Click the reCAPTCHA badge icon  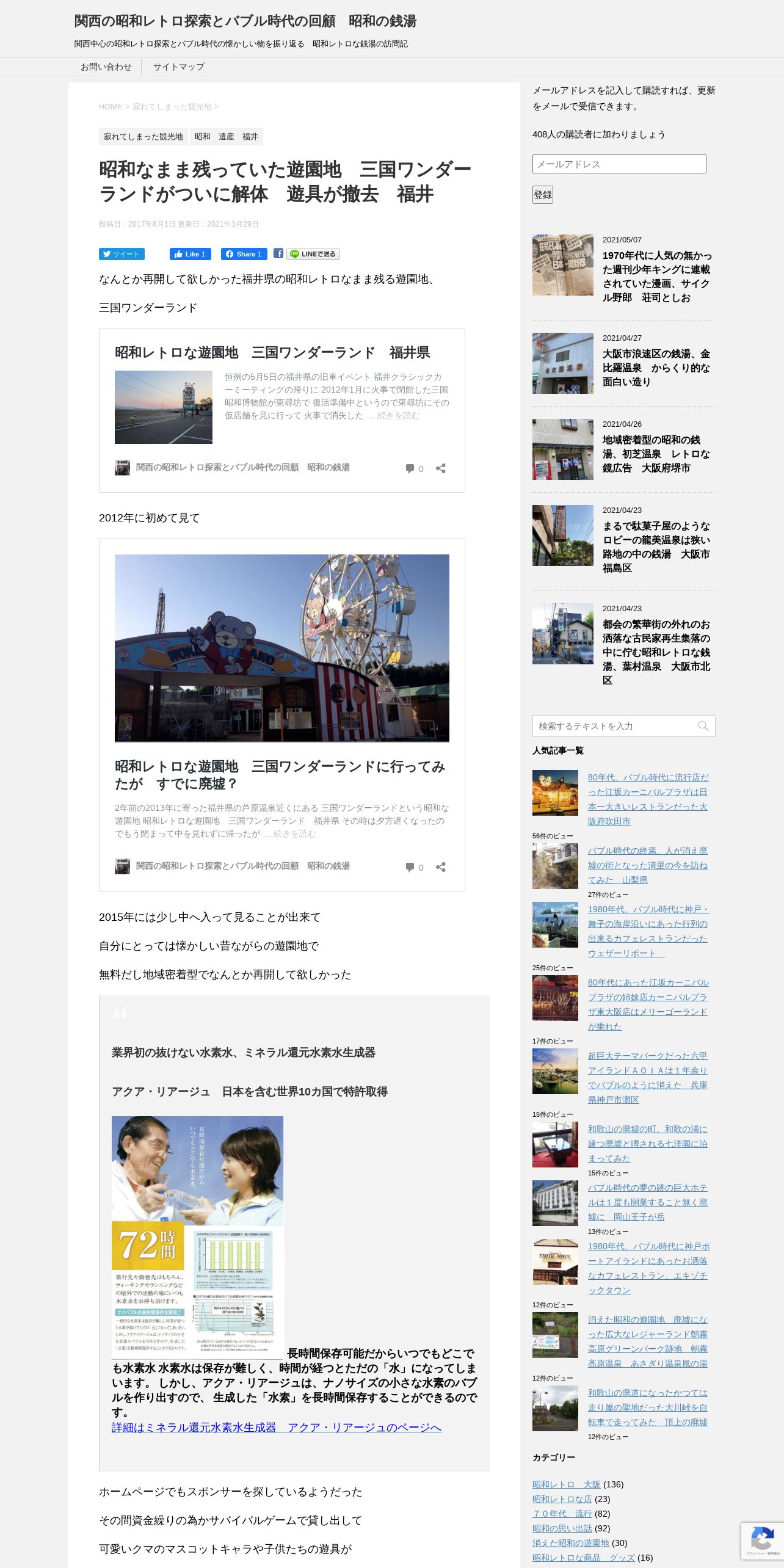pos(763,1537)
